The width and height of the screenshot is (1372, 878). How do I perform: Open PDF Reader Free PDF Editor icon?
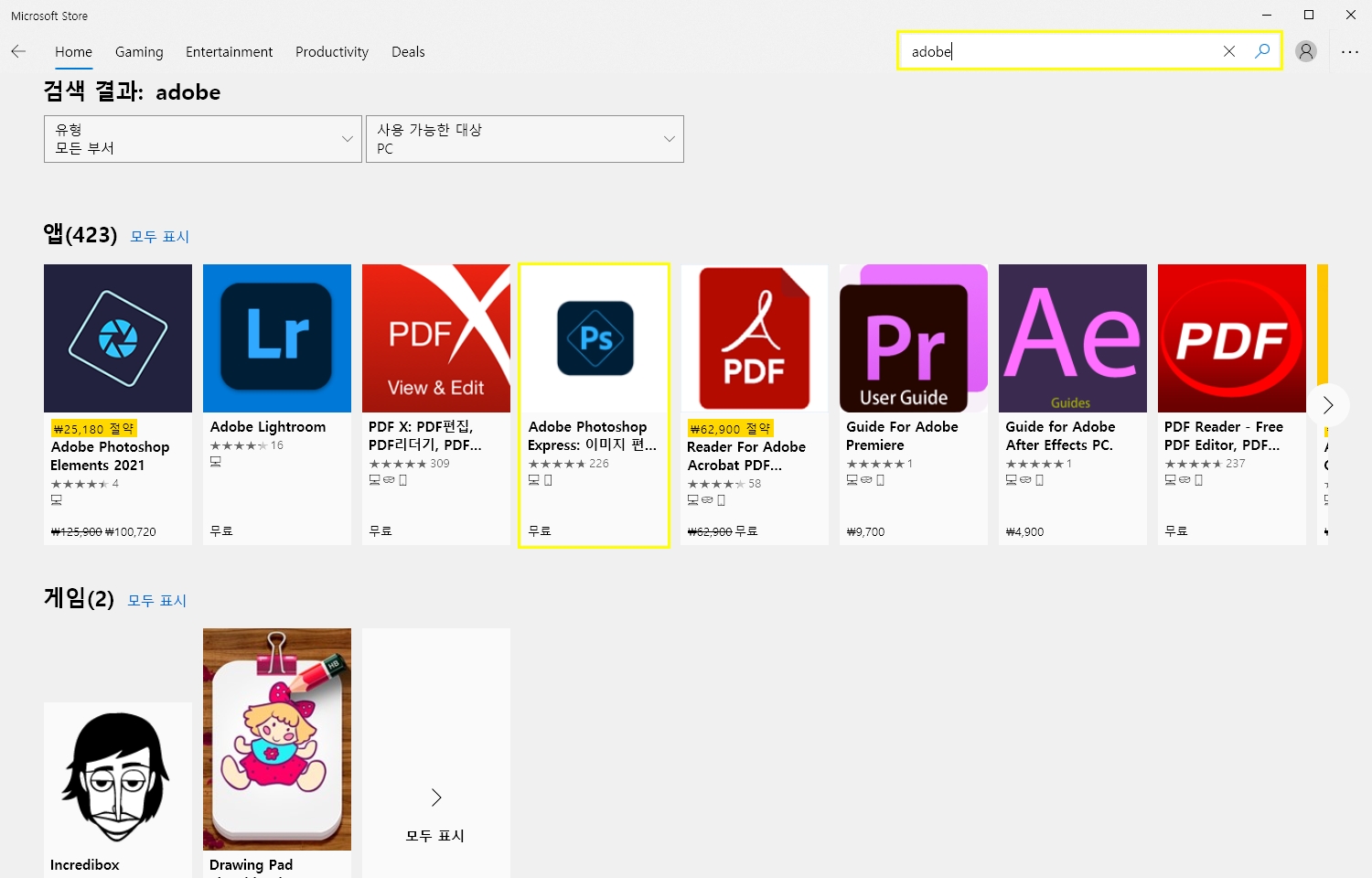(x=1232, y=338)
